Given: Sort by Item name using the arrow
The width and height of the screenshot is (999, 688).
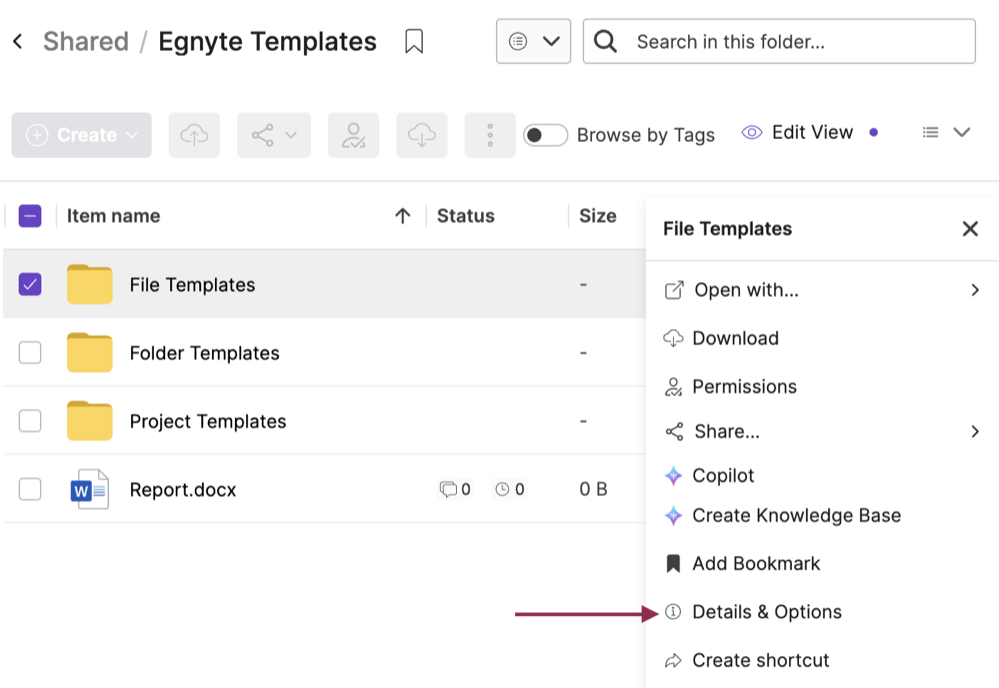Looking at the screenshot, I should click(403, 216).
